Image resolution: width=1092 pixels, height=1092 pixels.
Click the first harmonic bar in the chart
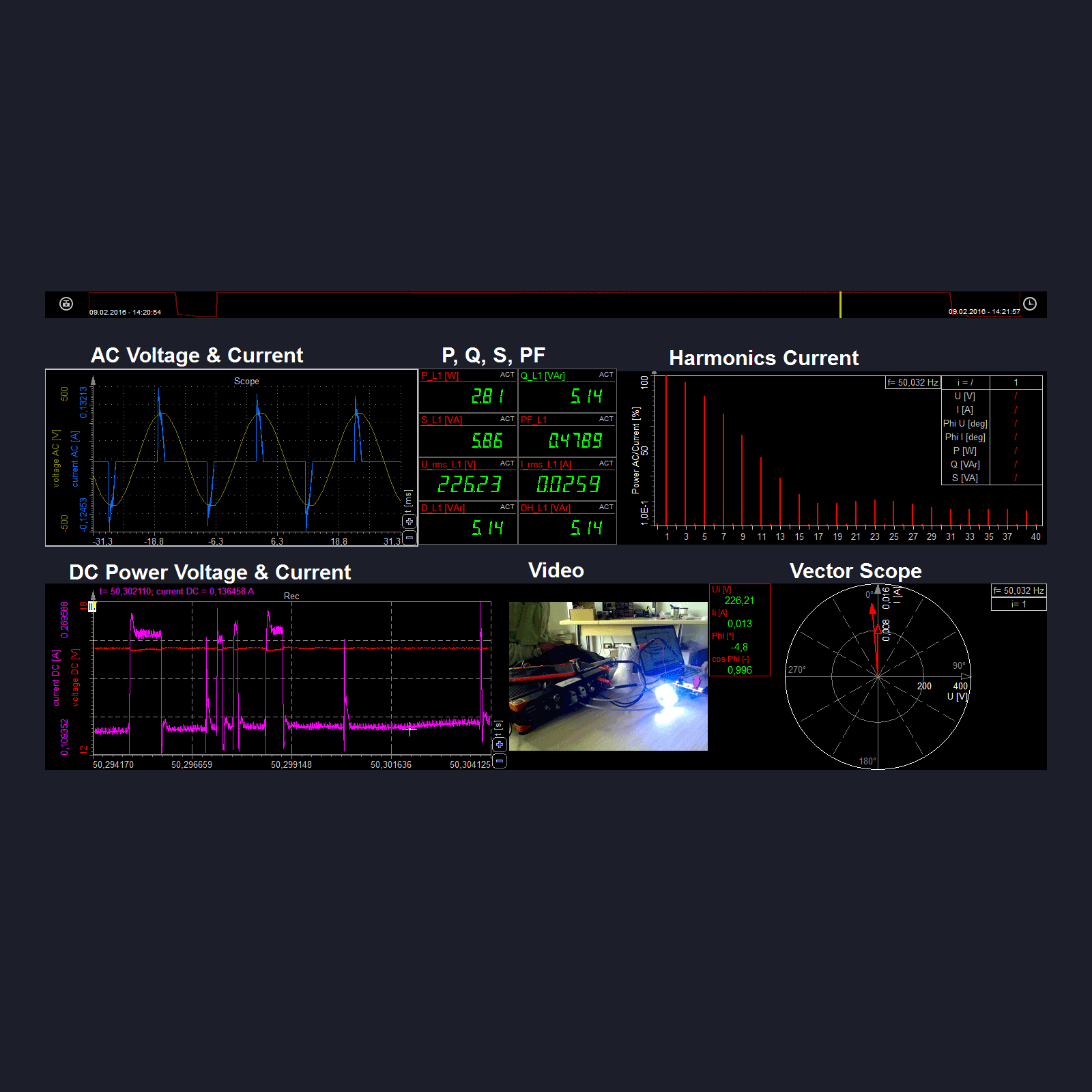(x=666, y=450)
